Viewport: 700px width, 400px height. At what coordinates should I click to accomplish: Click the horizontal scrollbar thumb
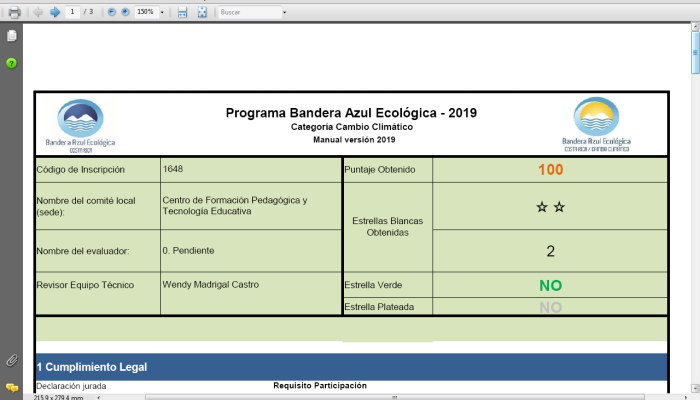pos(393,396)
